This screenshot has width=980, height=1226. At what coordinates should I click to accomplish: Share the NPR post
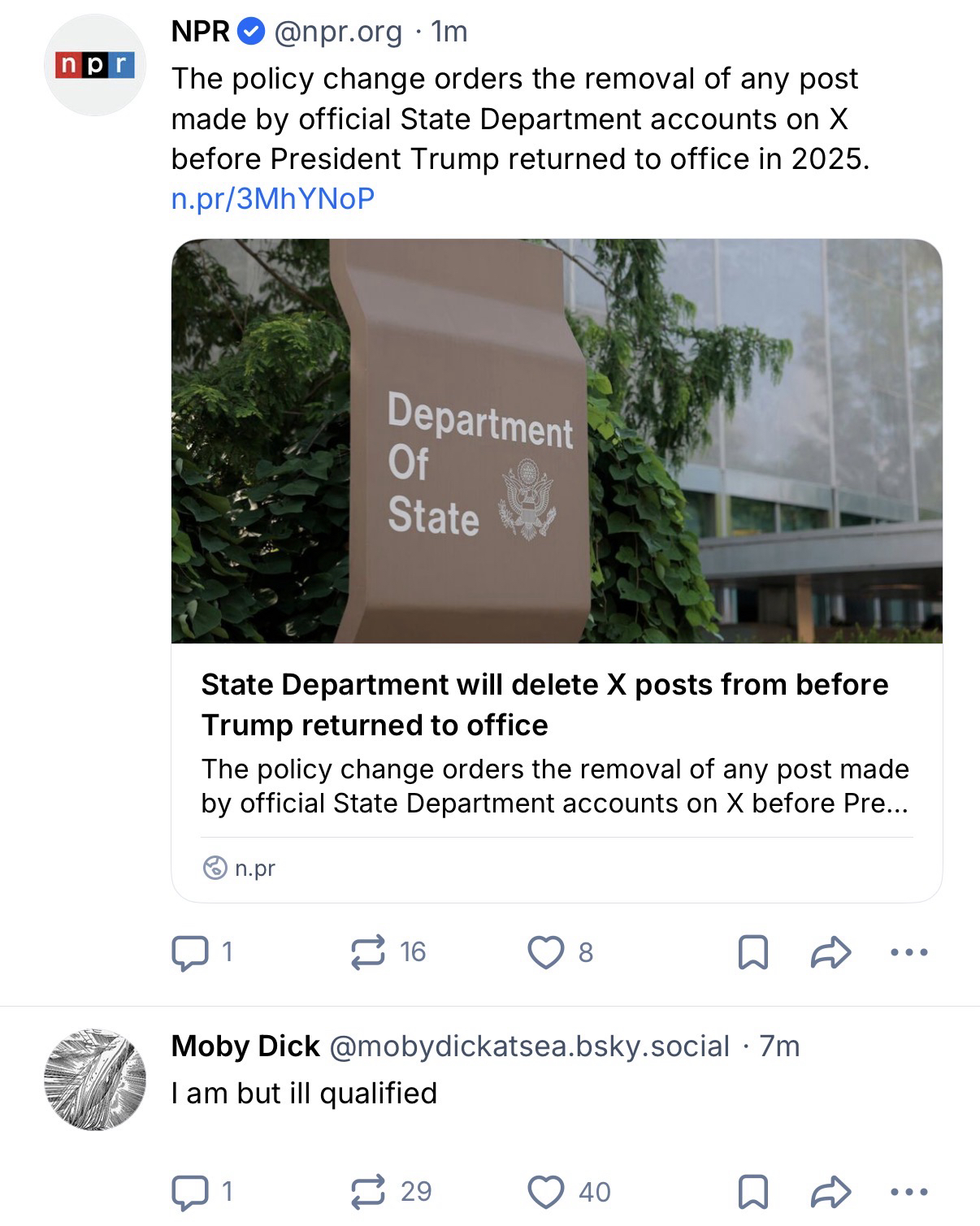pos(830,952)
